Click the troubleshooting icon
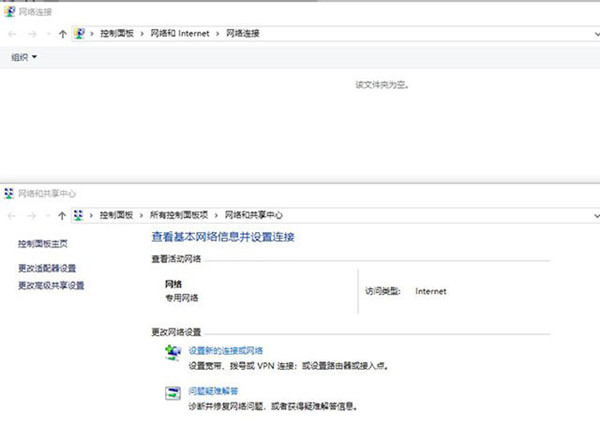600x439 pixels. click(173, 393)
